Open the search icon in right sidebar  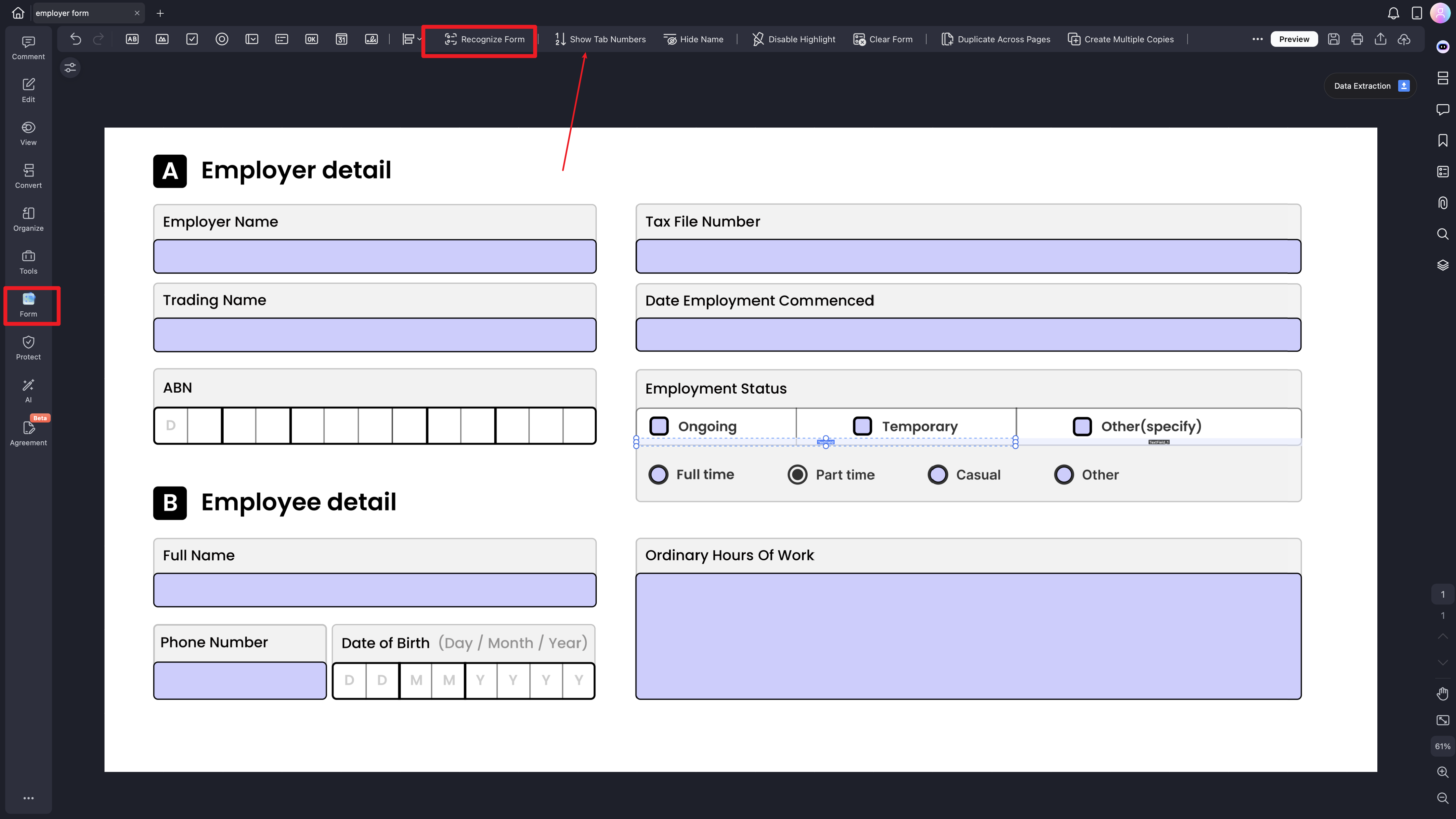point(1443,234)
